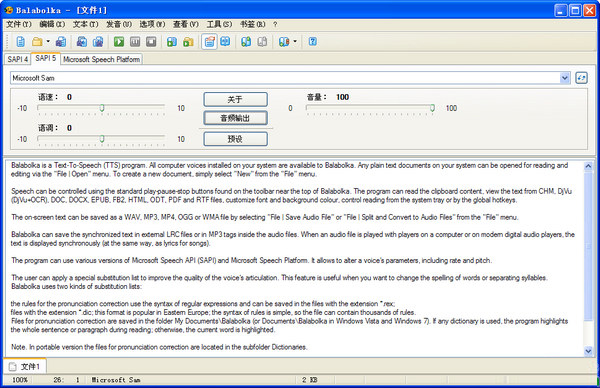Click the Microsoft Sam status bar entry

click(x=116, y=380)
